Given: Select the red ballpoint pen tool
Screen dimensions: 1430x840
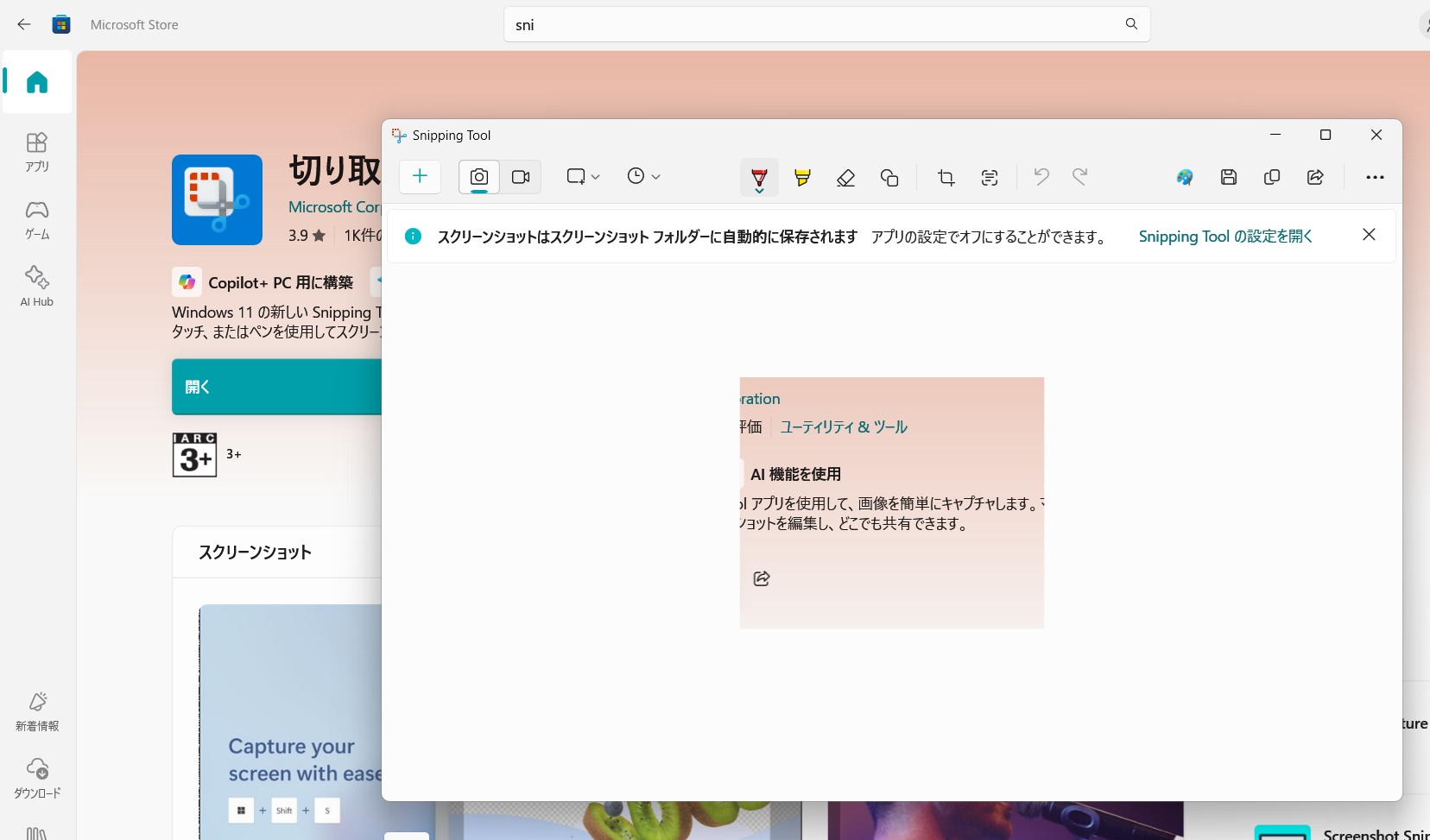Looking at the screenshot, I should tap(759, 178).
